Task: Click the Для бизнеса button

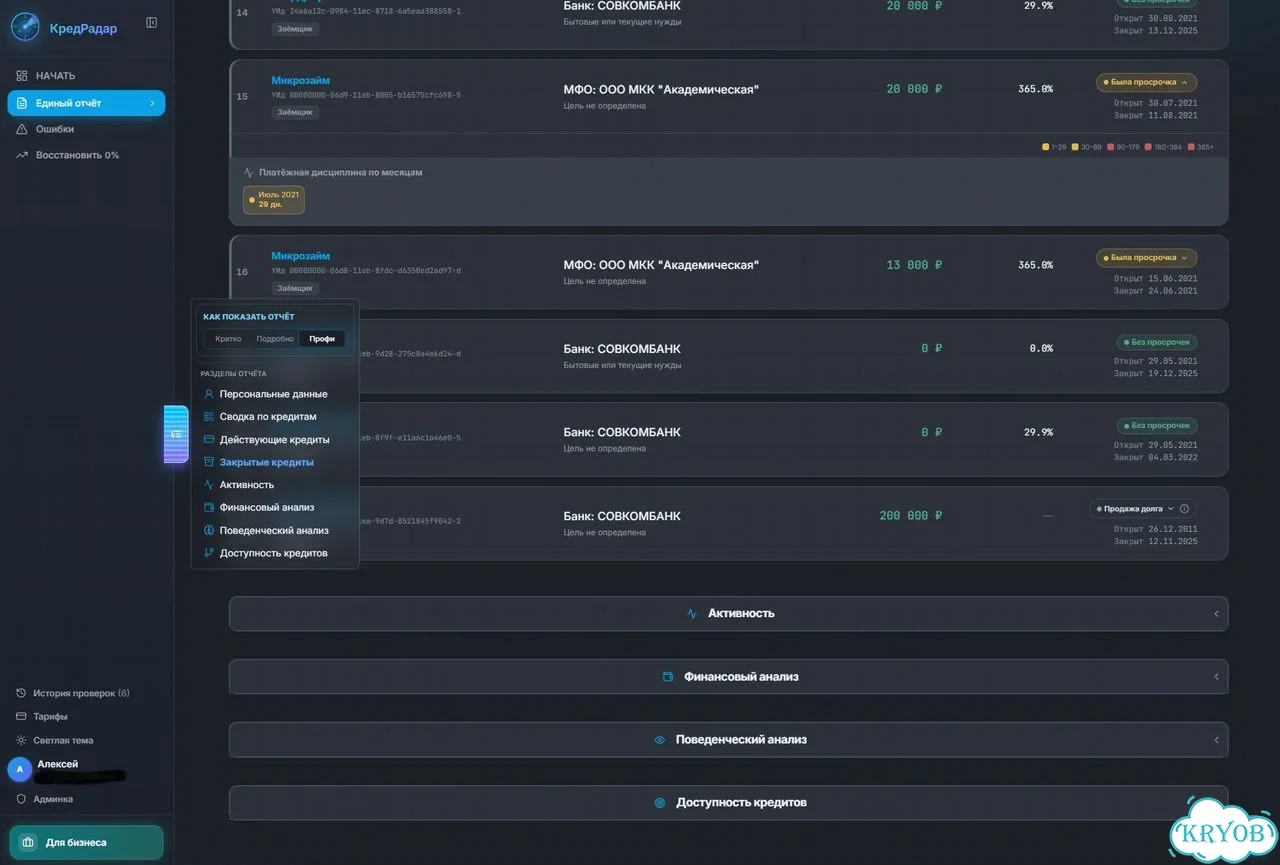Action: 86,842
